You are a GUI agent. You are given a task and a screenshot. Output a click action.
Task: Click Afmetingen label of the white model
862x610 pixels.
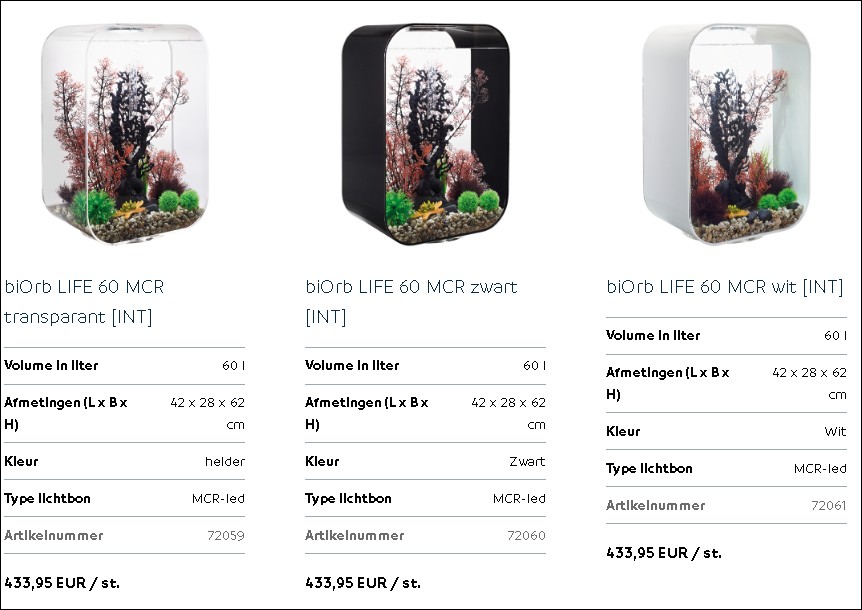[x=667, y=383]
